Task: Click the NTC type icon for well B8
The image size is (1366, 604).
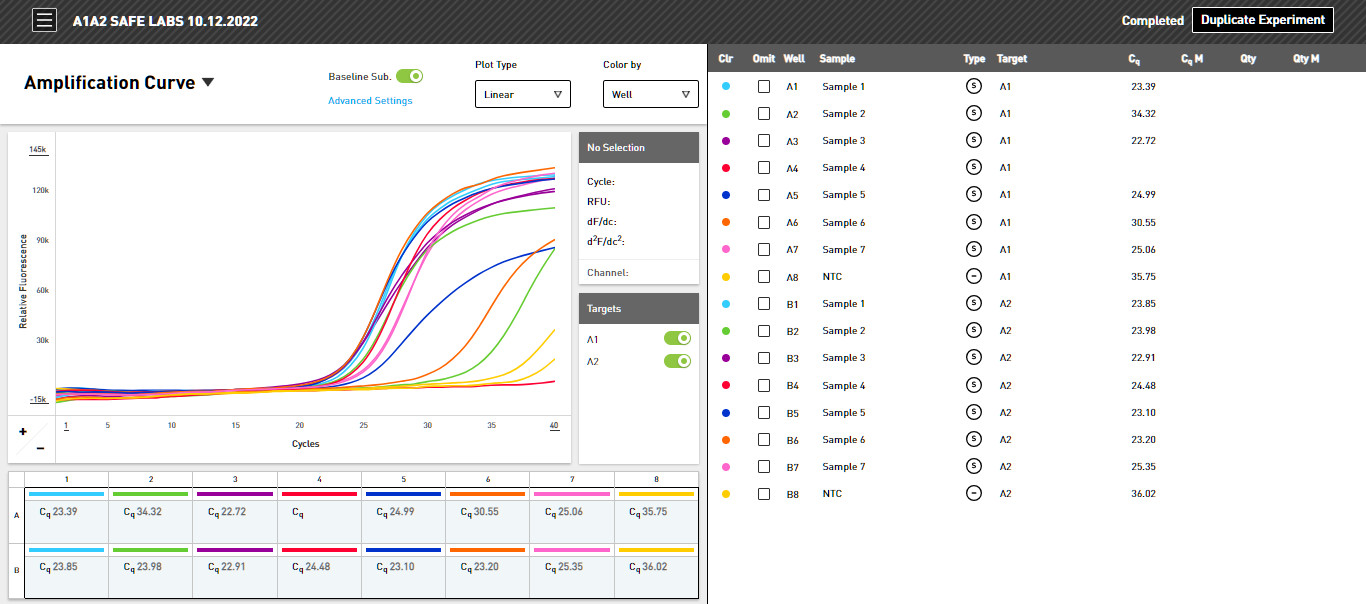Action: coord(973,493)
